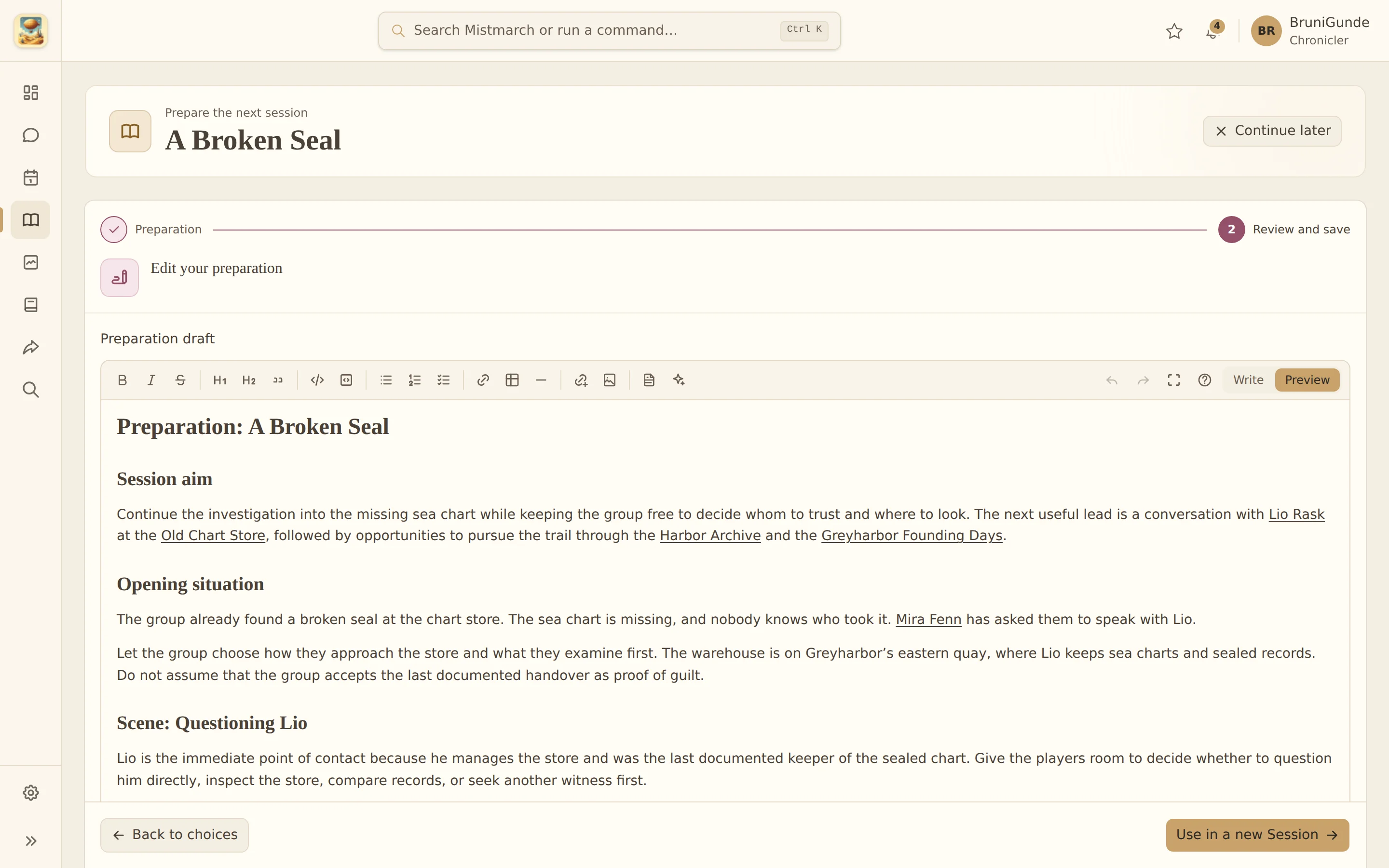The height and width of the screenshot is (868, 1389).
Task: Insert a checklist
Action: coord(444,380)
